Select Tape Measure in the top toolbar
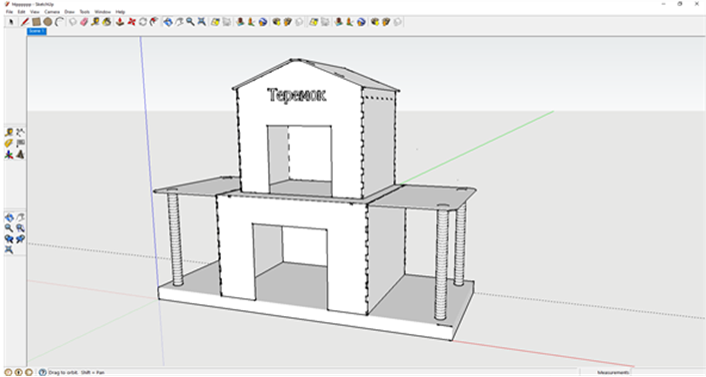 (x=95, y=22)
